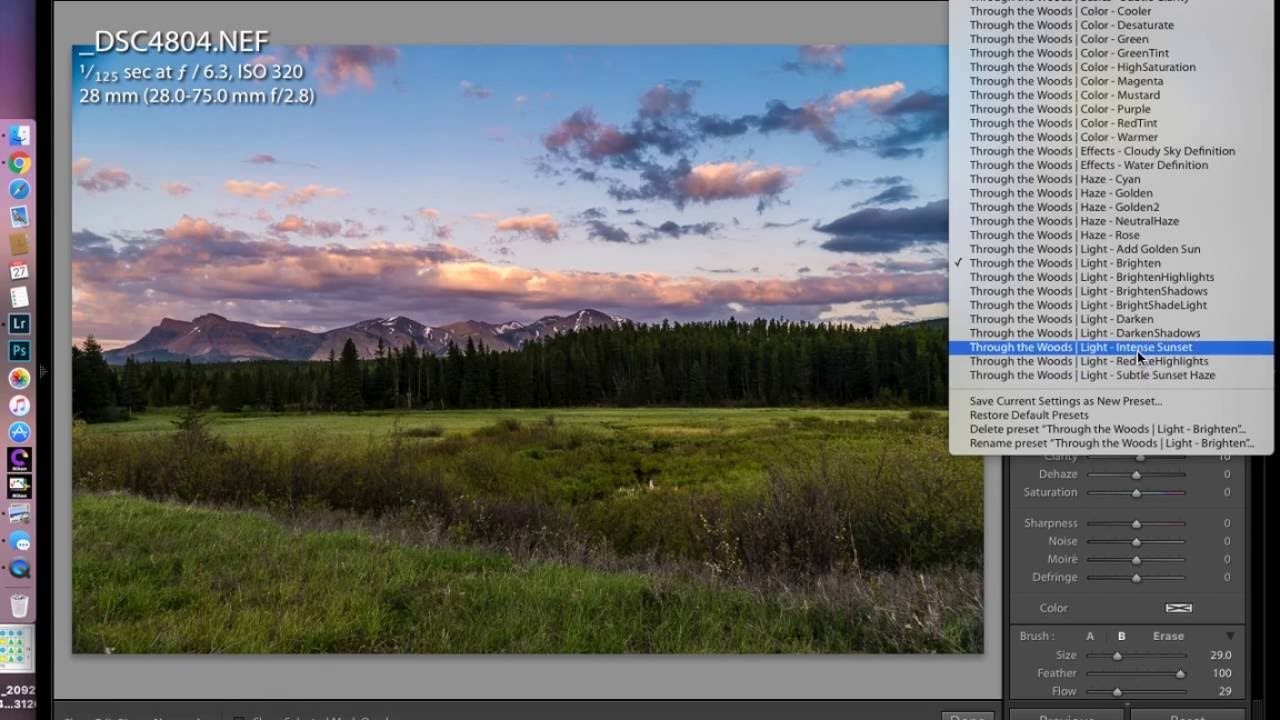Open the Photos app in dock
Image resolution: width=1280 pixels, height=720 pixels.
point(19,378)
